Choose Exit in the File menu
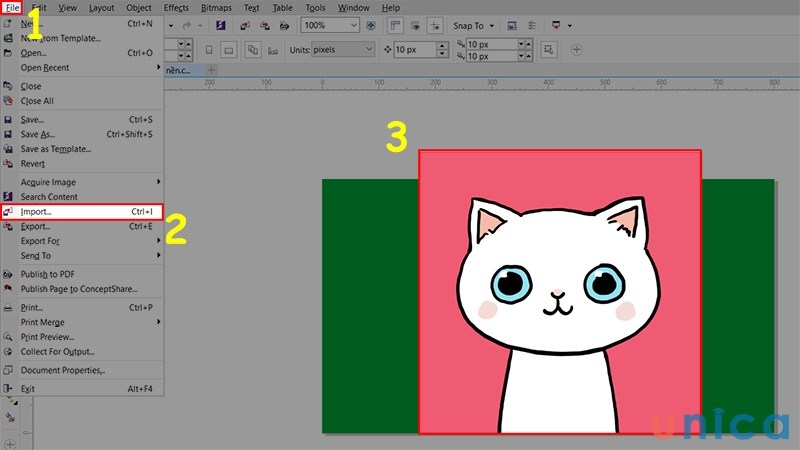800x450 pixels. pos(82,389)
